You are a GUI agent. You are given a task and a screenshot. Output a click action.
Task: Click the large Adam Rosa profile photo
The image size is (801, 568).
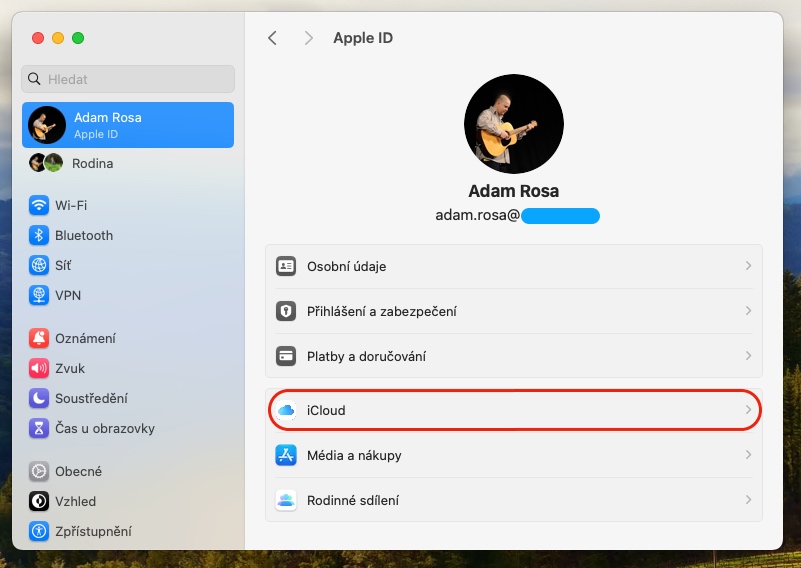[x=514, y=124]
